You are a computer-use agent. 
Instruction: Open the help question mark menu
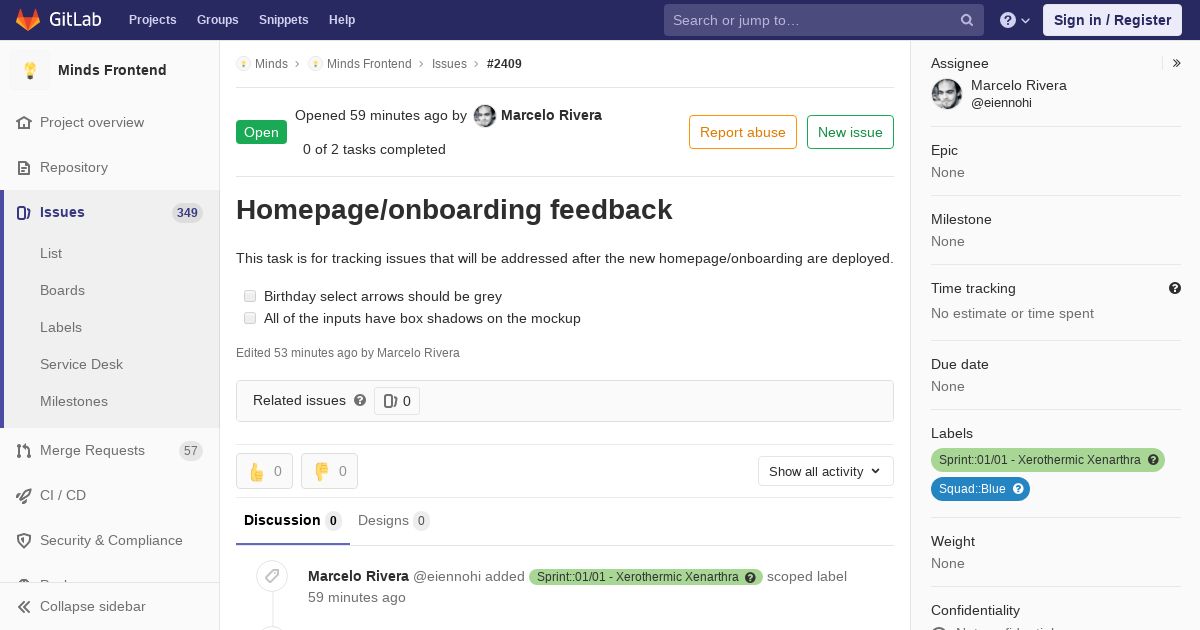point(1015,20)
